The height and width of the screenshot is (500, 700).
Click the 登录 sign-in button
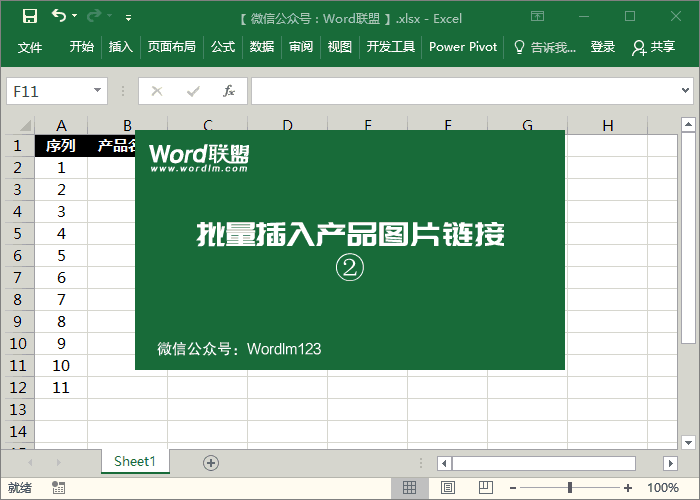point(603,47)
